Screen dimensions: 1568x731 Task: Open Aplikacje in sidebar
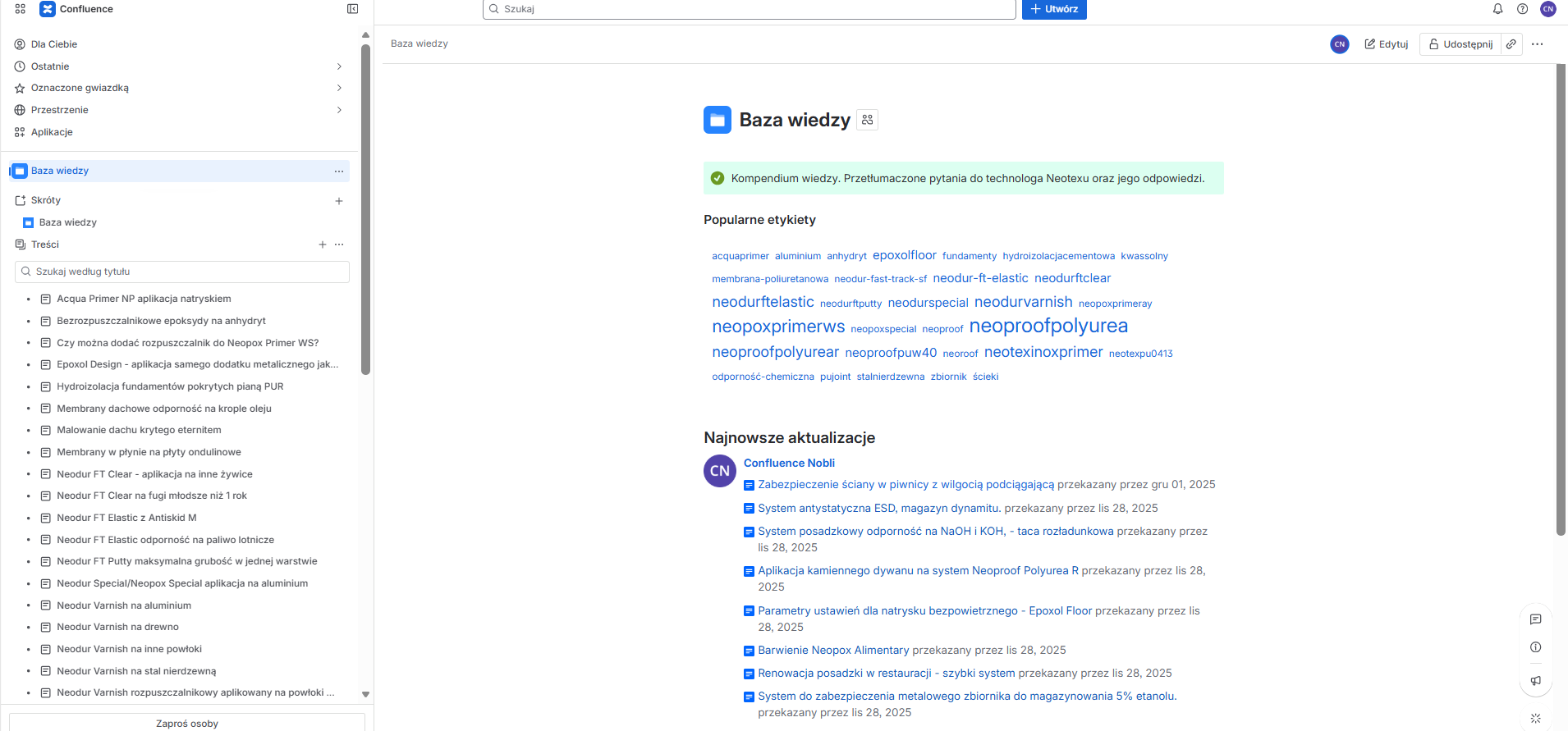(x=52, y=132)
